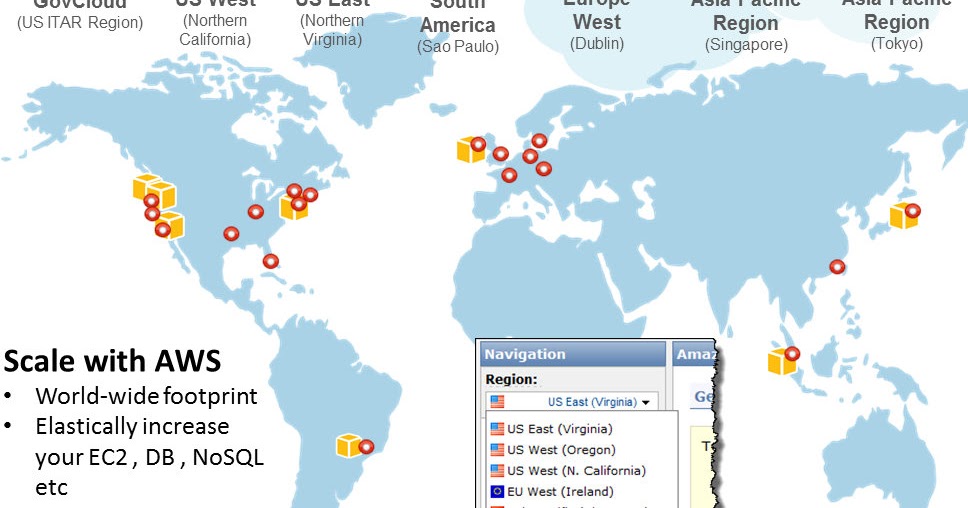968x508 pixels.
Task: Click the EU flag icon beside EU West (Ireland)
Action: 497,492
